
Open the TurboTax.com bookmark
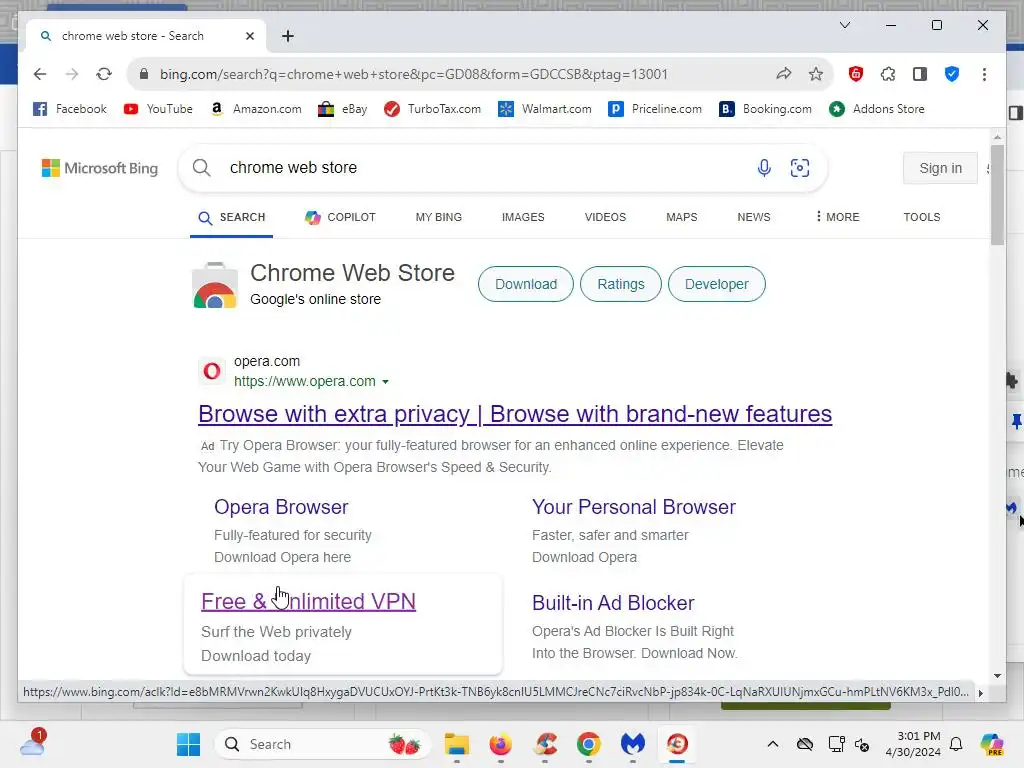[x=433, y=109]
